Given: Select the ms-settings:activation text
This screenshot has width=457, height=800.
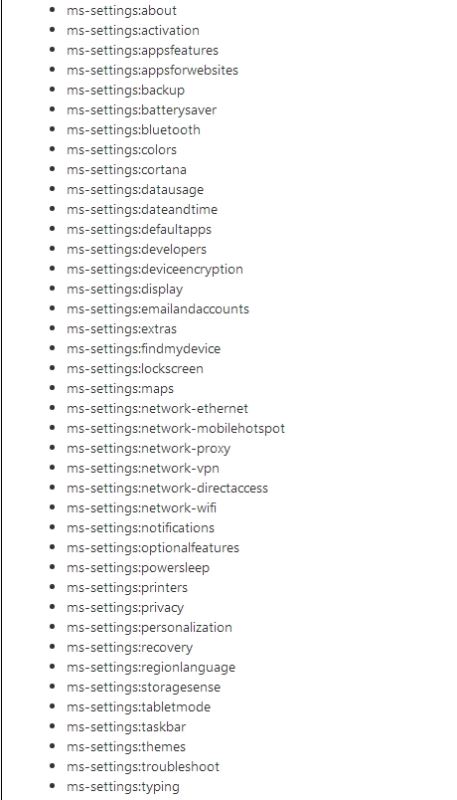Looking at the screenshot, I should click(133, 30).
